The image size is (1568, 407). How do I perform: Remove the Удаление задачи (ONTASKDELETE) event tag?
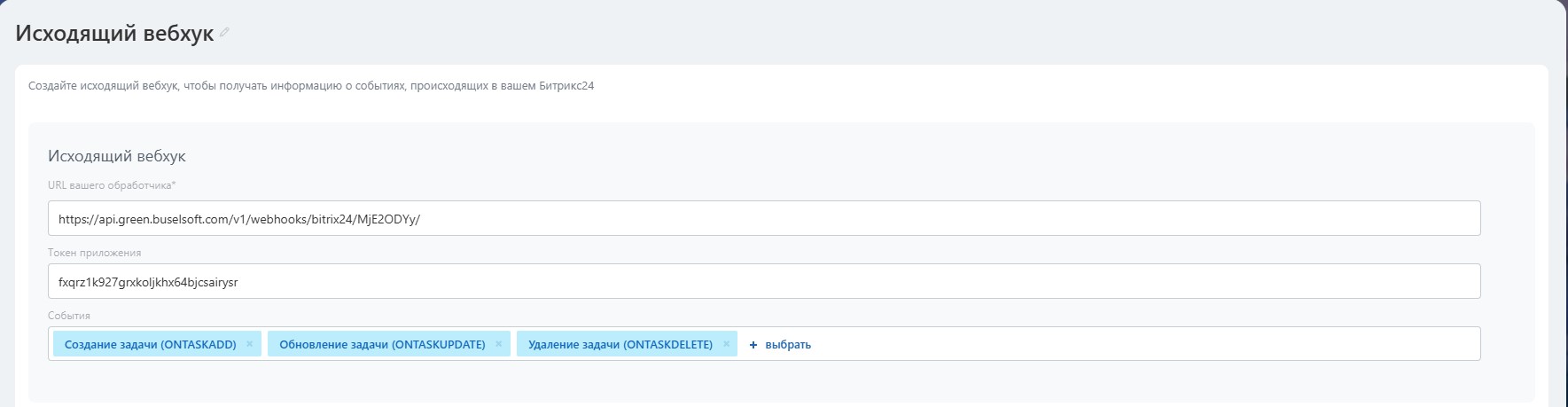(726, 344)
